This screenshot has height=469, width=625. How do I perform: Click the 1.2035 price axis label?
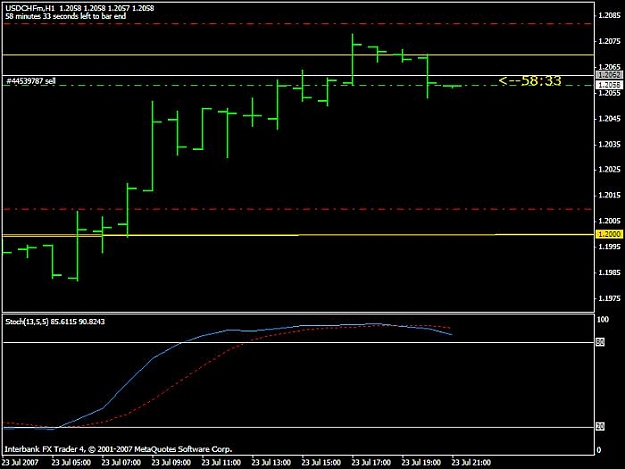tap(610, 144)
